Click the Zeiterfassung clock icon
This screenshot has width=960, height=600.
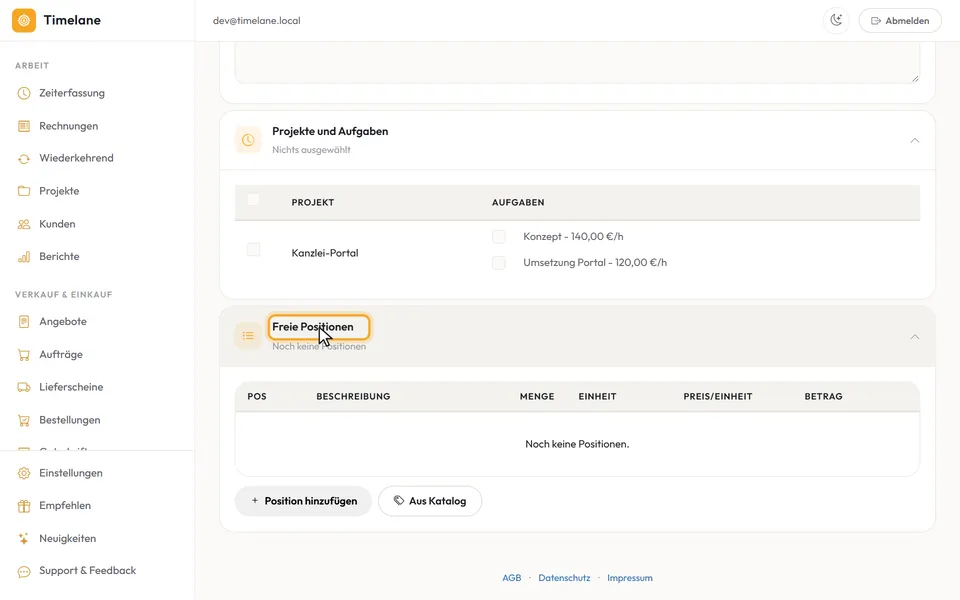(x=24, y=93)
